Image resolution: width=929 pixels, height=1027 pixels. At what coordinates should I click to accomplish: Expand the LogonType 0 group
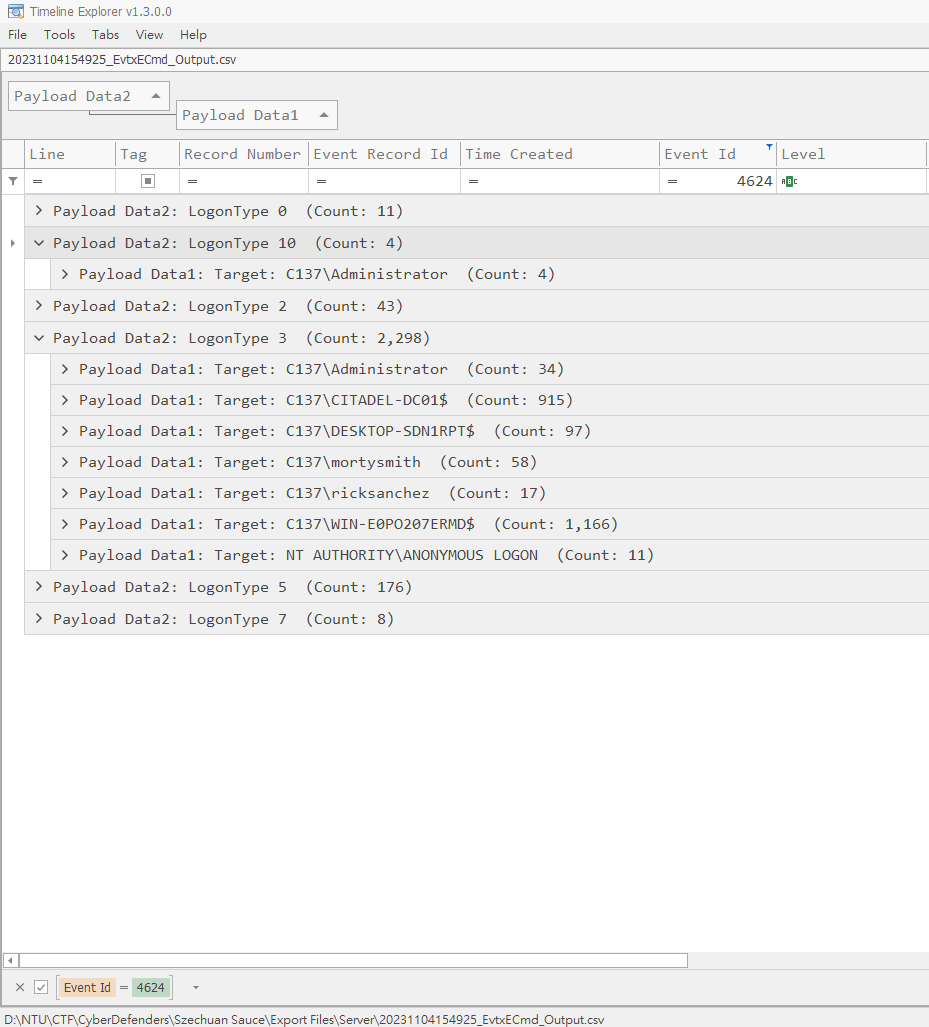(39, 210)
